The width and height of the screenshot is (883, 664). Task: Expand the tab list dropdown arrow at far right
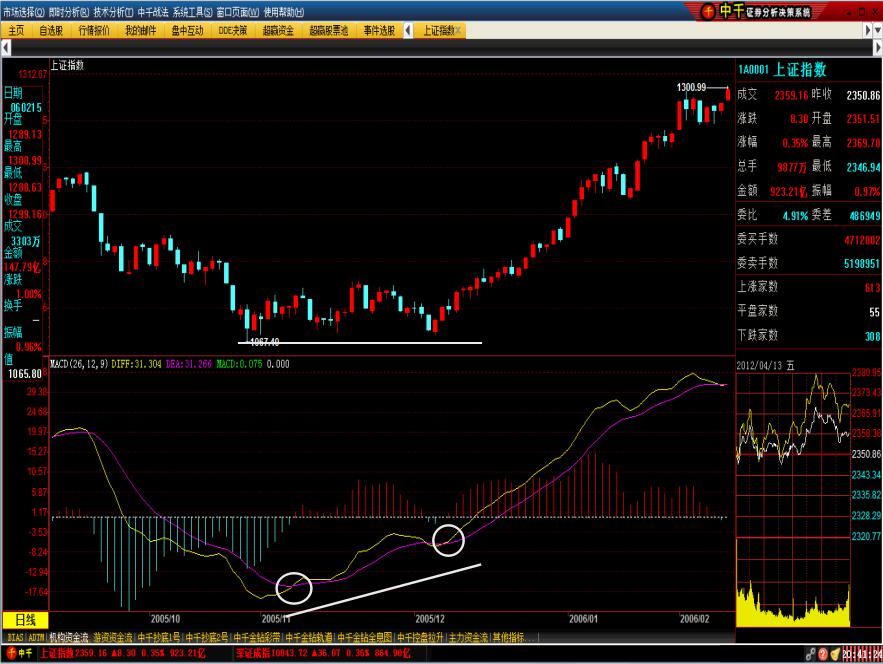pos(875,31)
